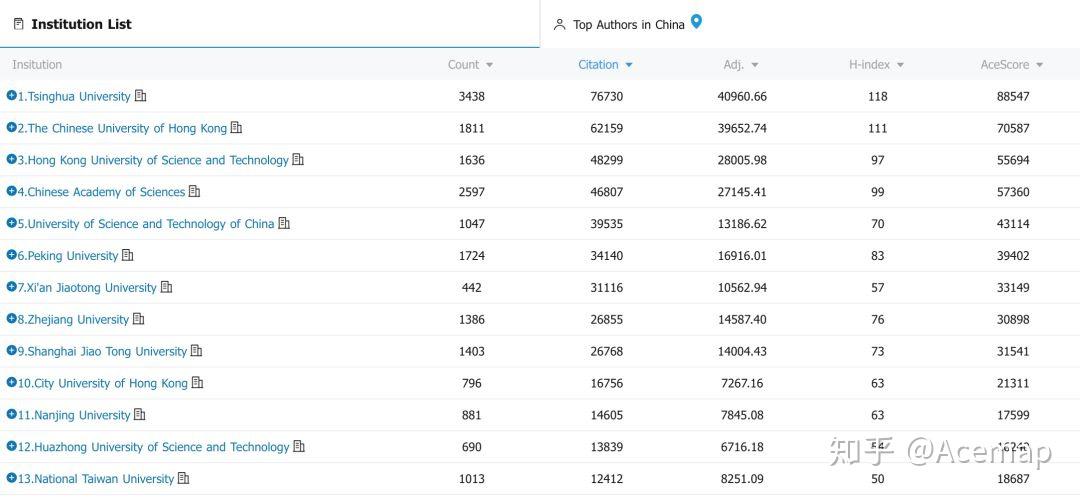Click building icon next to Zhejiang University
The image size is (1080, 500).
pos(139,320)
